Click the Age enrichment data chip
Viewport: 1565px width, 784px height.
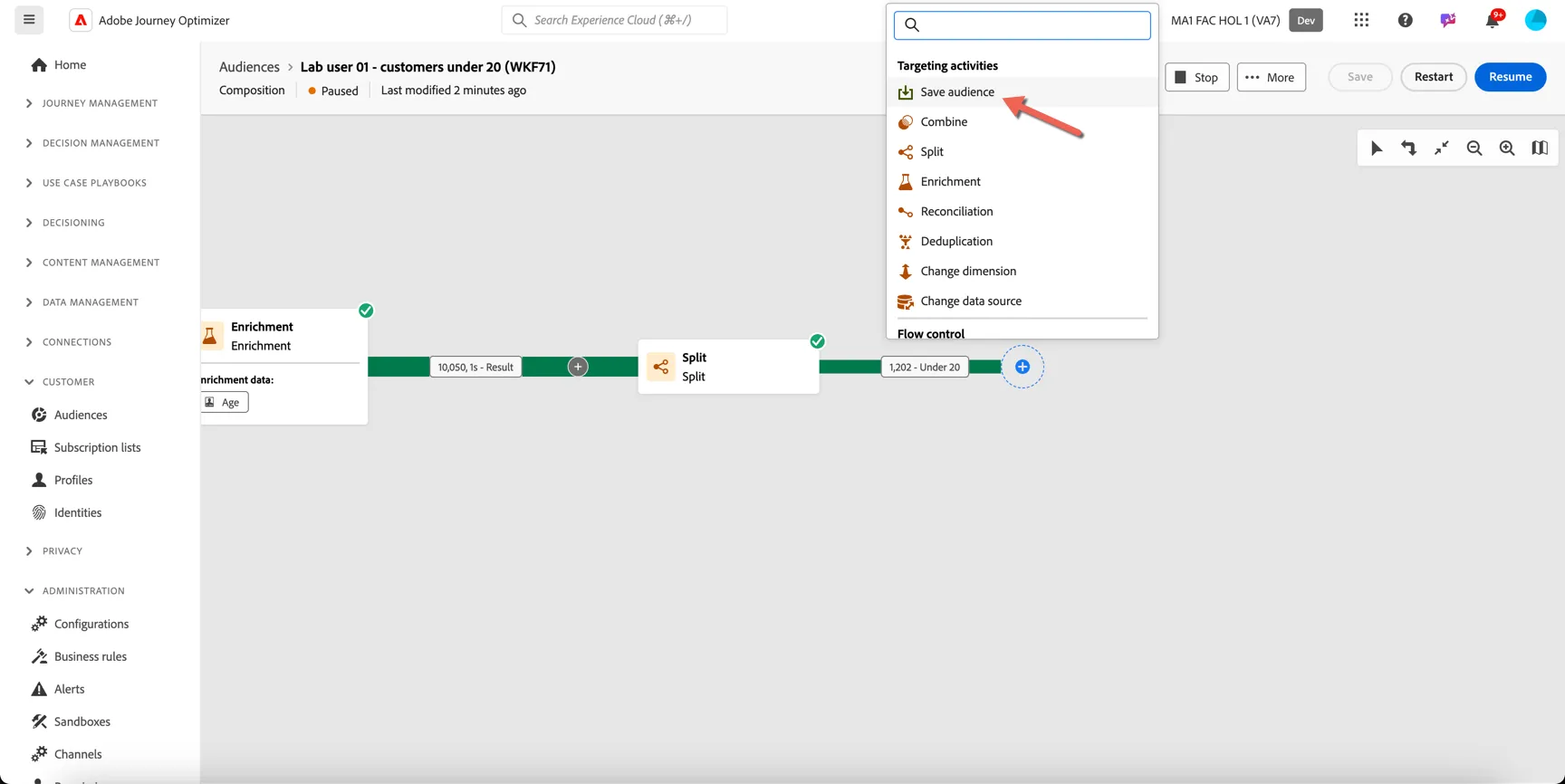tap(224, 402)
